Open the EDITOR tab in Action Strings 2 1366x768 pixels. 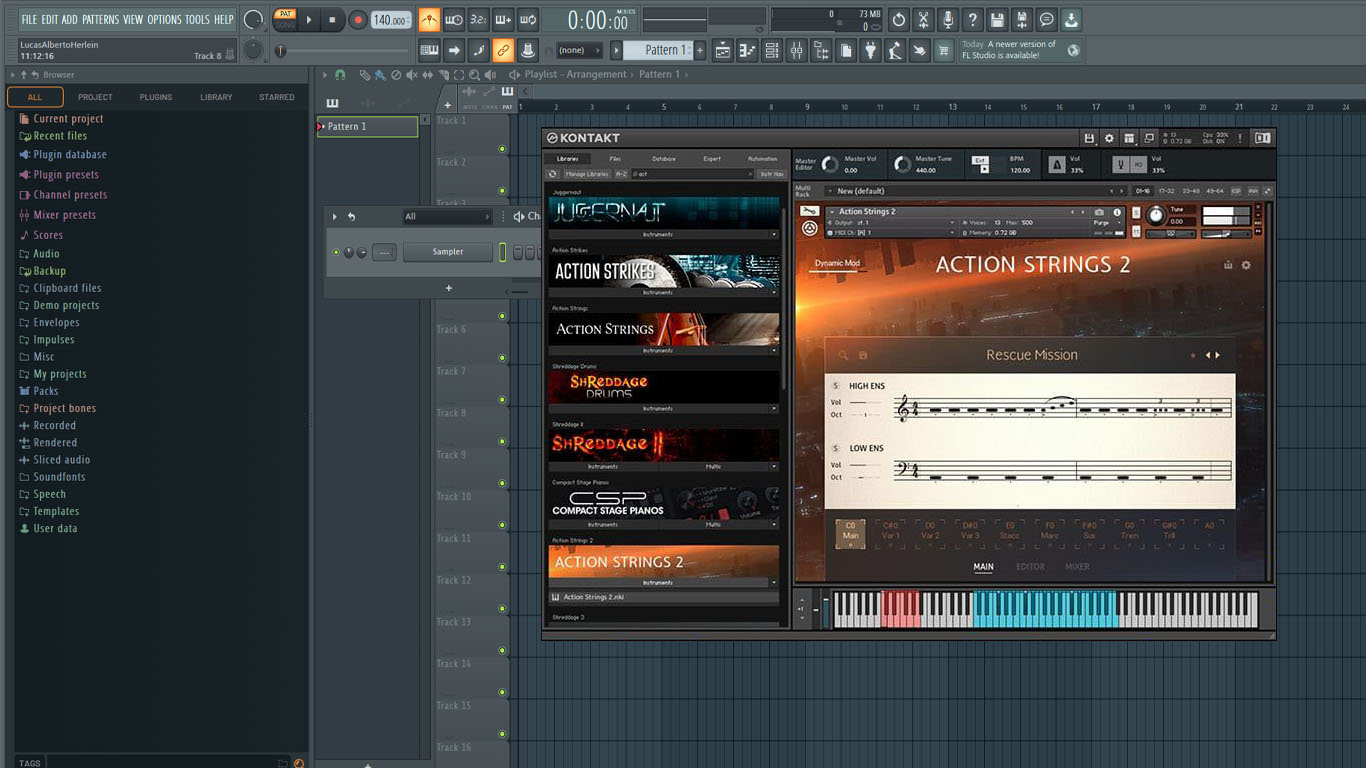pos(1030,567)
